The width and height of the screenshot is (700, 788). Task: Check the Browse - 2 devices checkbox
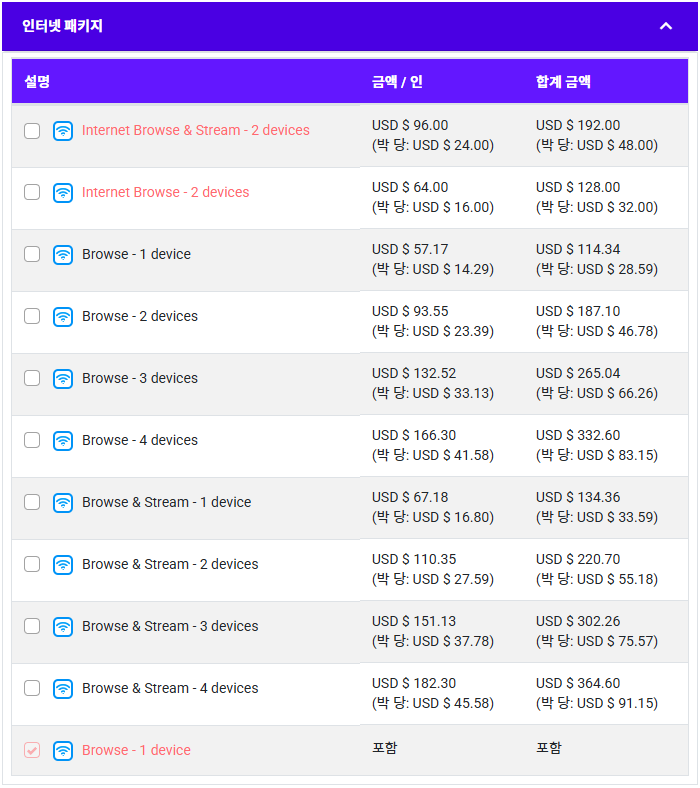pyautogui.click(x=32, y=317)
